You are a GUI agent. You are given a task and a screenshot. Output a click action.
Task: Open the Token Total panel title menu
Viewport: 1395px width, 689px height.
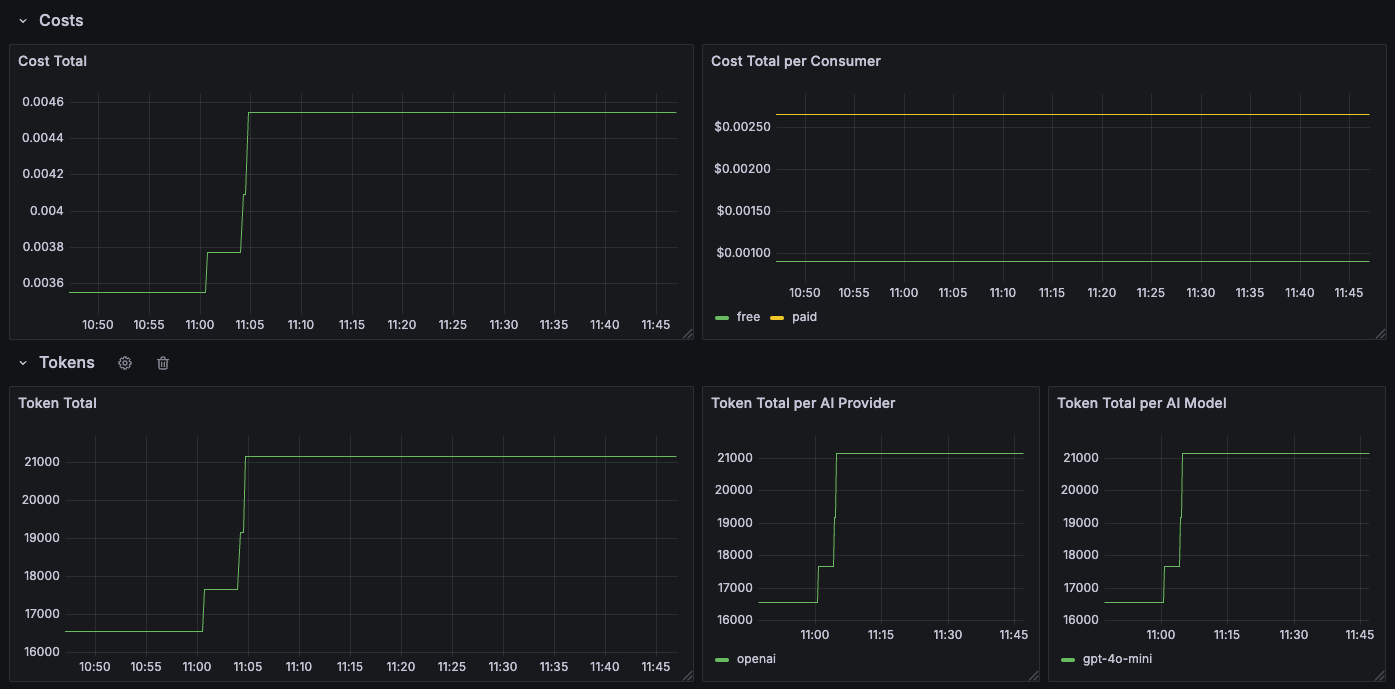click(x=57, y=403)
